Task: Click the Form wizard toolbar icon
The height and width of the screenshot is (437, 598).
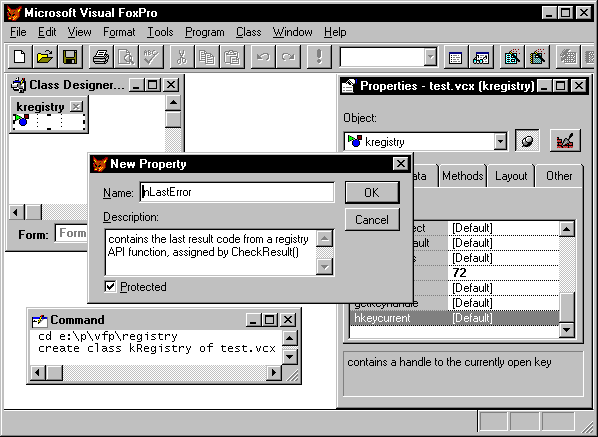Action: (x=512, y=57)
